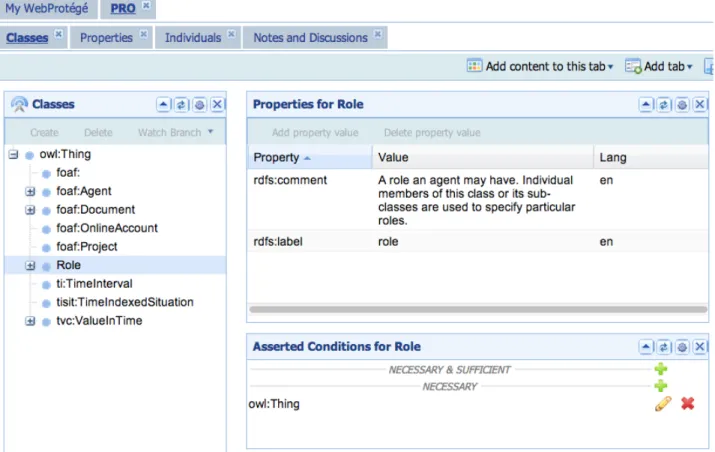The height and width of the screenshot is (452, 715).
Task: Click the Add content to this tab icon
Action: click(474, 66)
